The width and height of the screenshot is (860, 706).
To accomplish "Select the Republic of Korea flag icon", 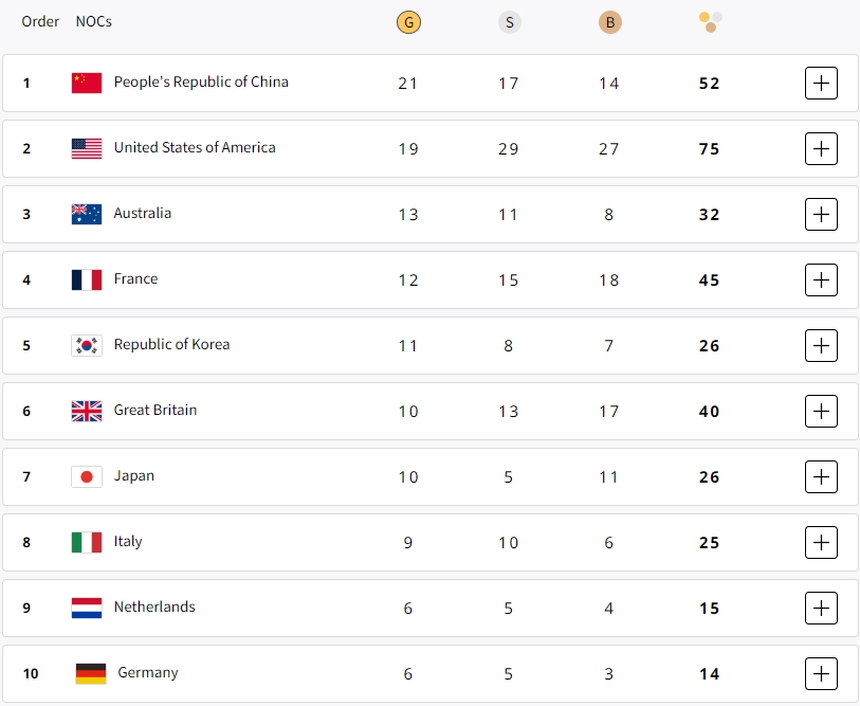I will 86,344.
